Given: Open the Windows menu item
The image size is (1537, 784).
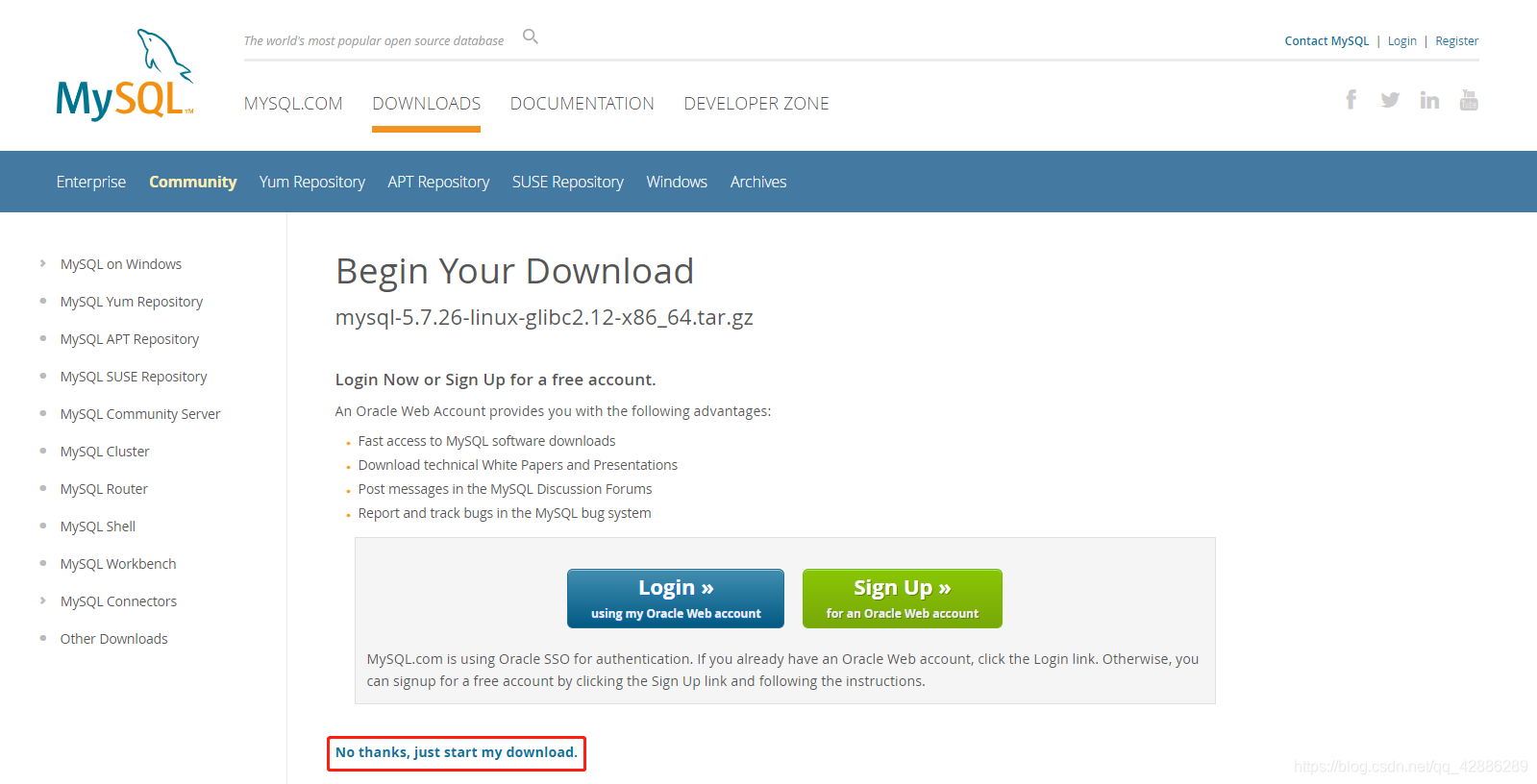Looking at the screenshot, I should [x=677, y=182].
